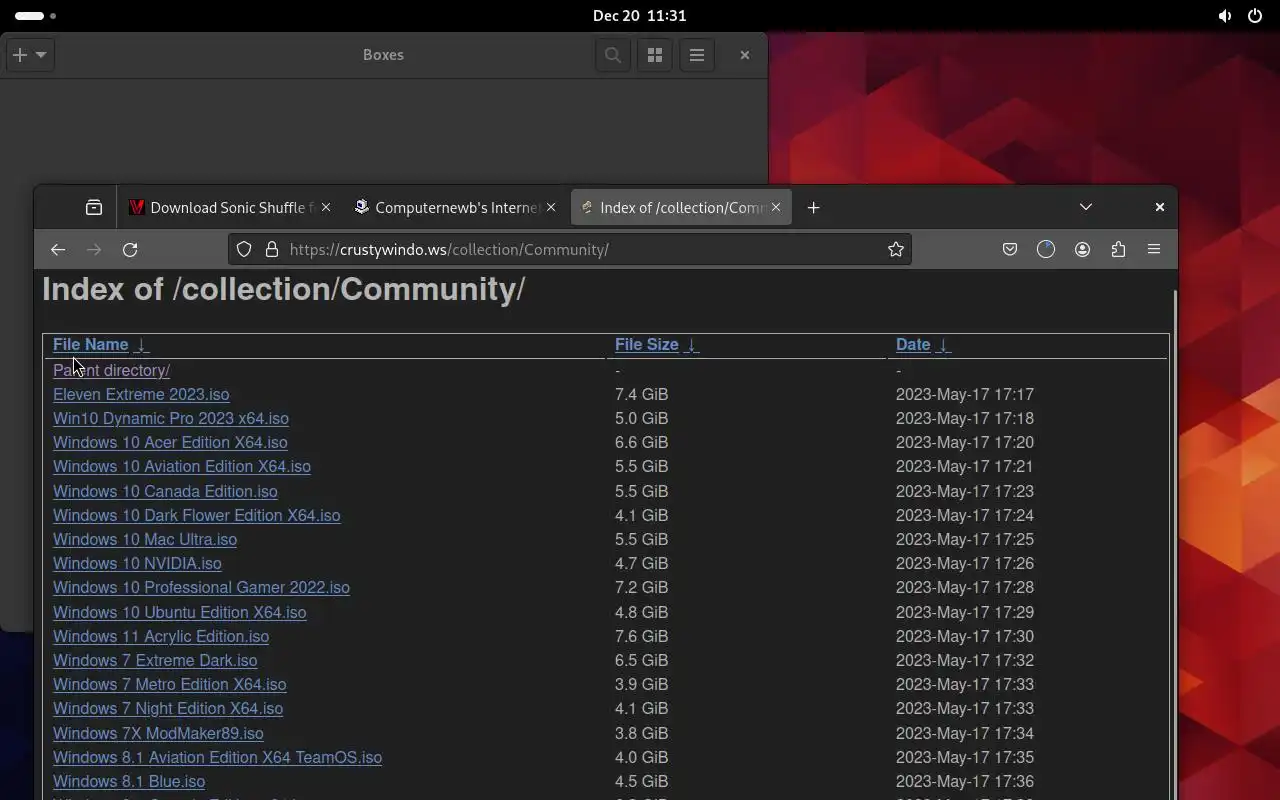The width and height of the screenshot is (1280, 800).
Task: Open Windows 10 Professional Gamer 2022.iso
Action: point(201,588)
